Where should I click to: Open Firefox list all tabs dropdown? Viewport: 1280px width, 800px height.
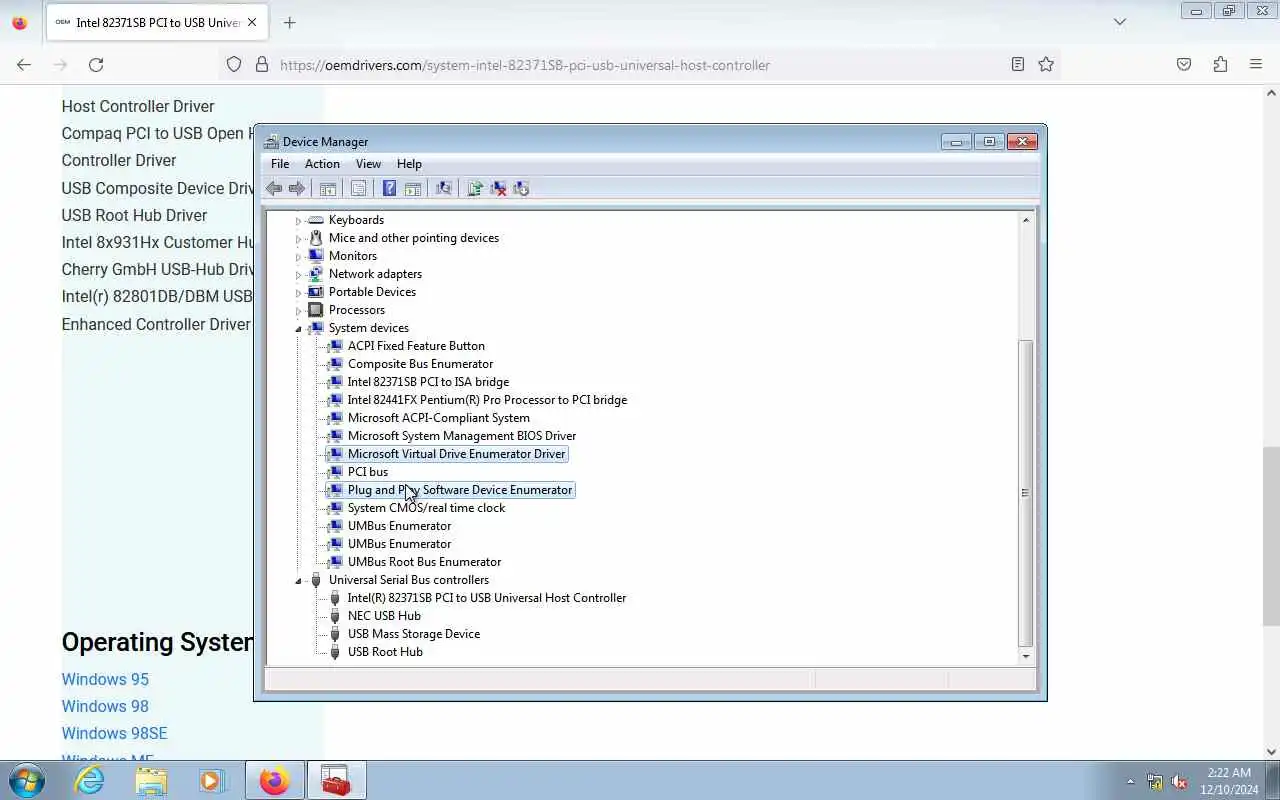(x=1119, y=22)
